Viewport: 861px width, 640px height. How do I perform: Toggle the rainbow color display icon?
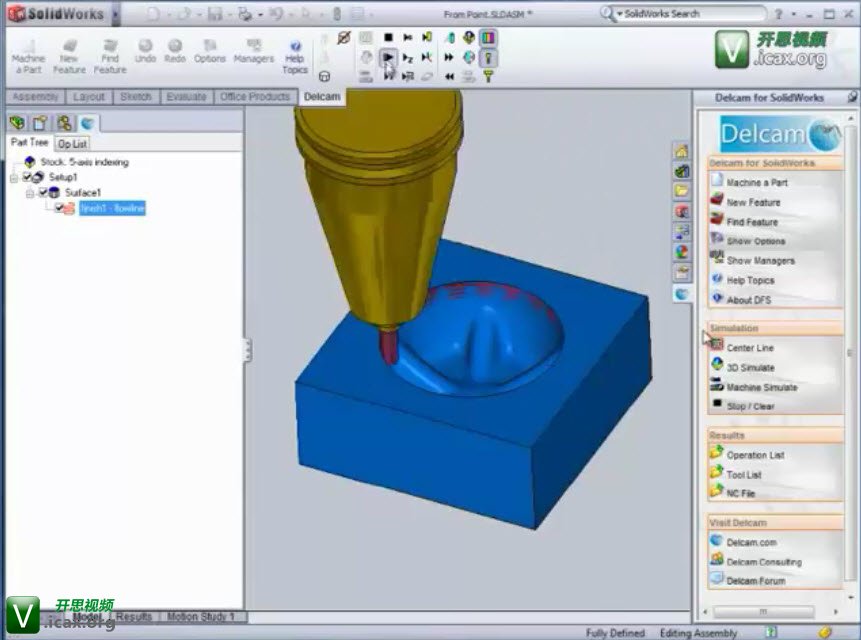(x=488, y=37)
